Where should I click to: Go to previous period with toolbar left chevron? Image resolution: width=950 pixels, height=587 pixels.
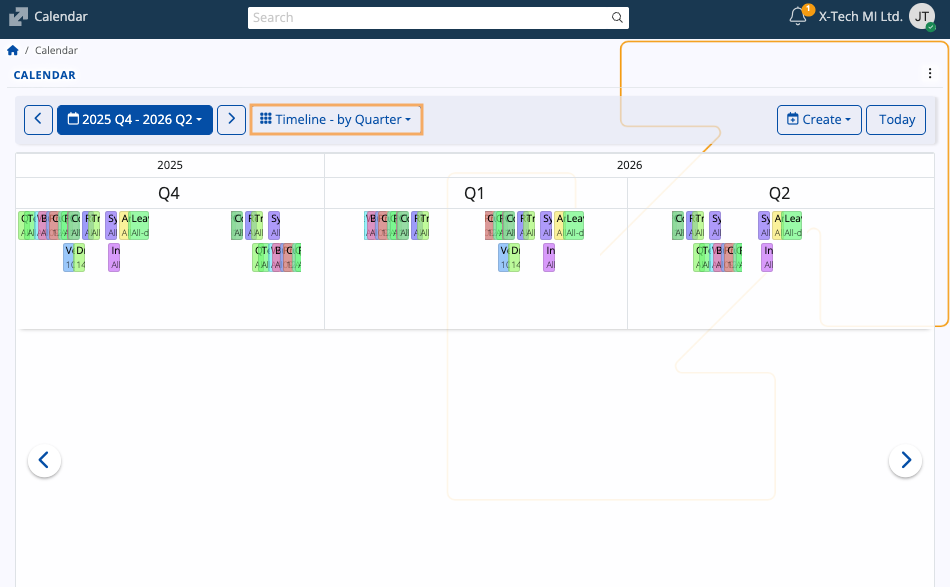click(x=38, y=119)
